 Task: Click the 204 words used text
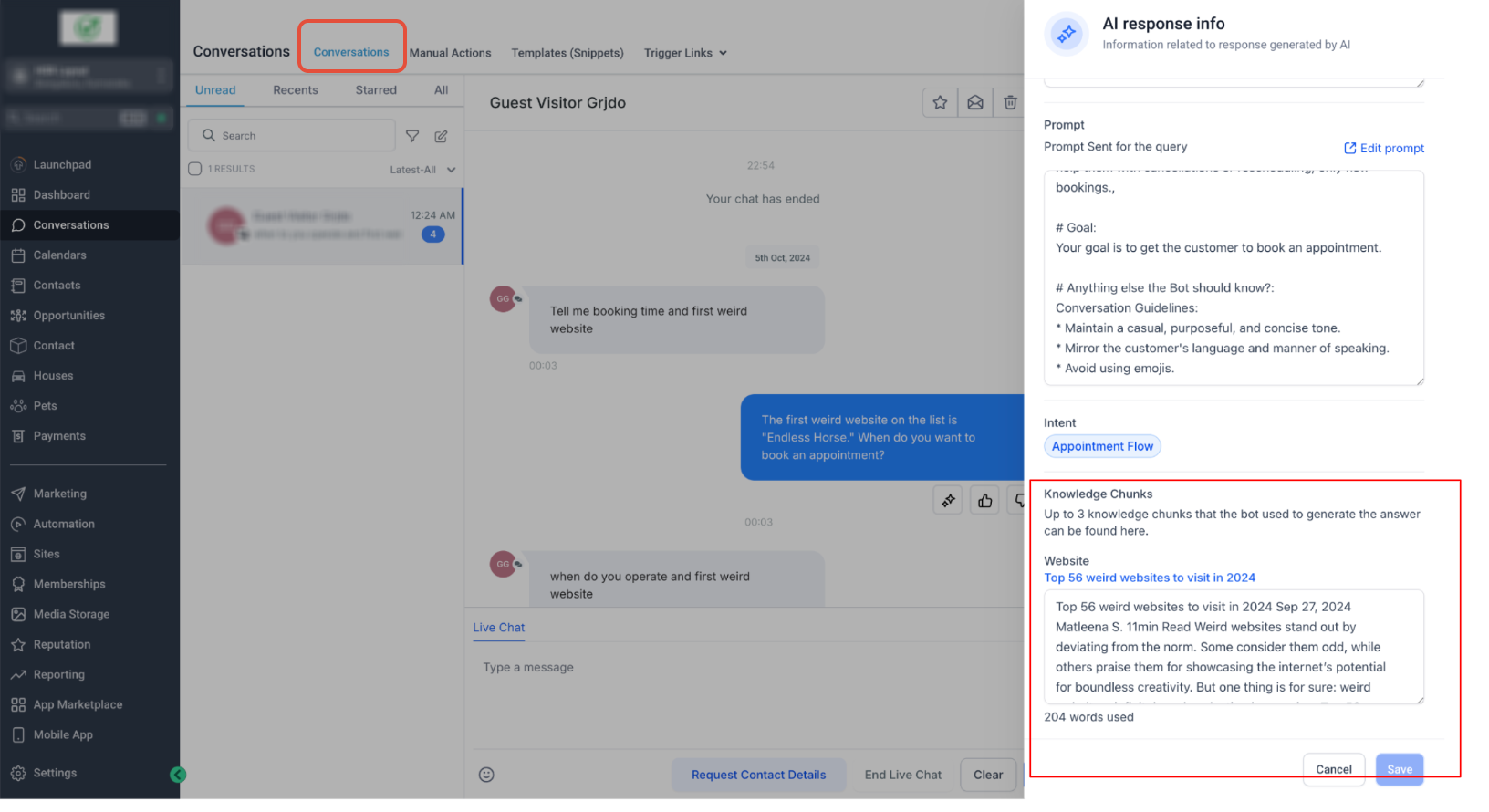coord(1088,717)
